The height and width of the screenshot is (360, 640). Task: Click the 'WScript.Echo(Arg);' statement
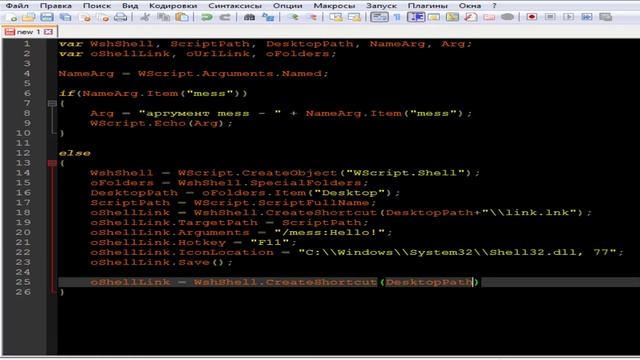coord(161,123)
